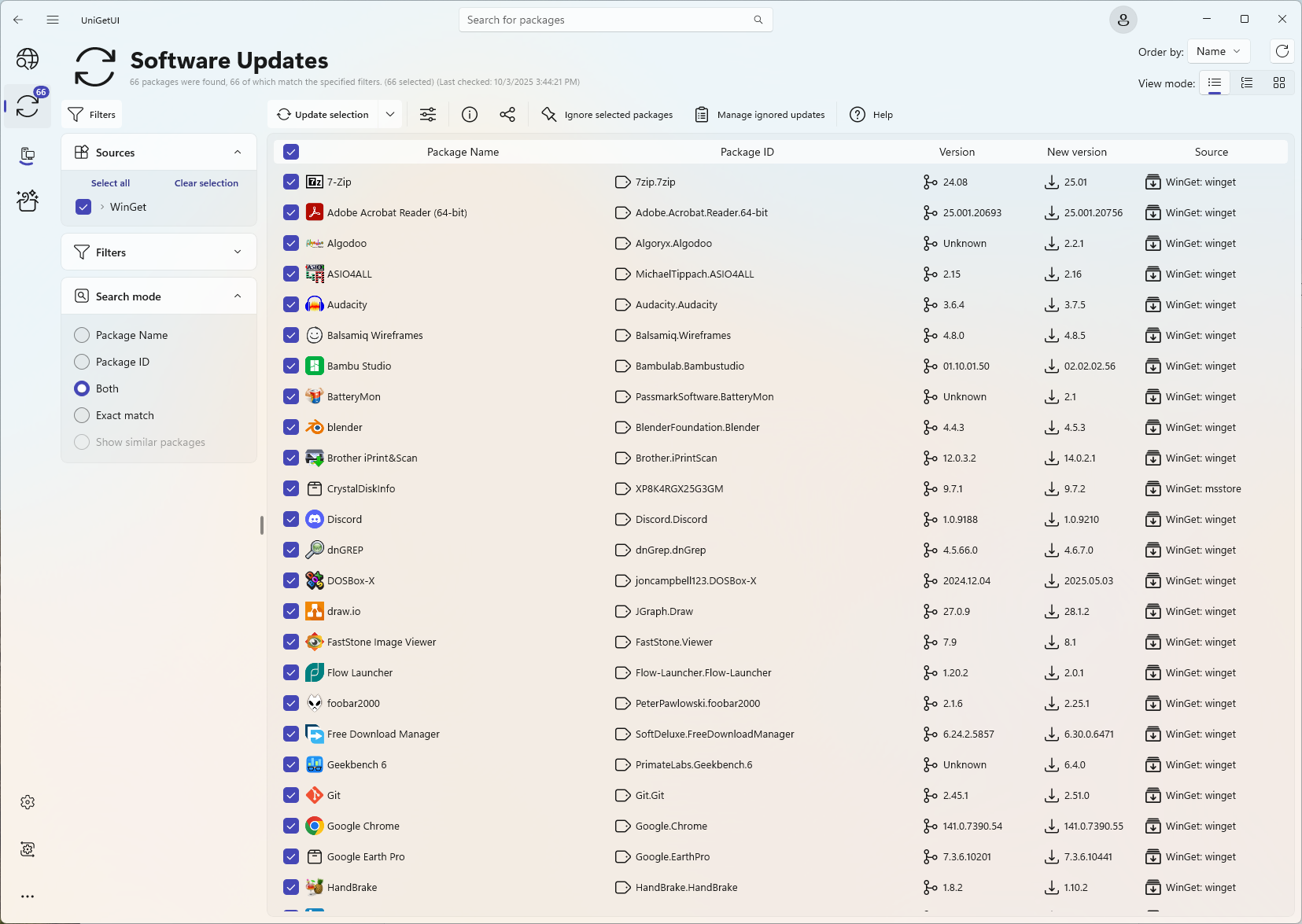Click the Git app icon
This screenshot has width=1302, height=924.
pyautogui.click(x=315, y=795)
